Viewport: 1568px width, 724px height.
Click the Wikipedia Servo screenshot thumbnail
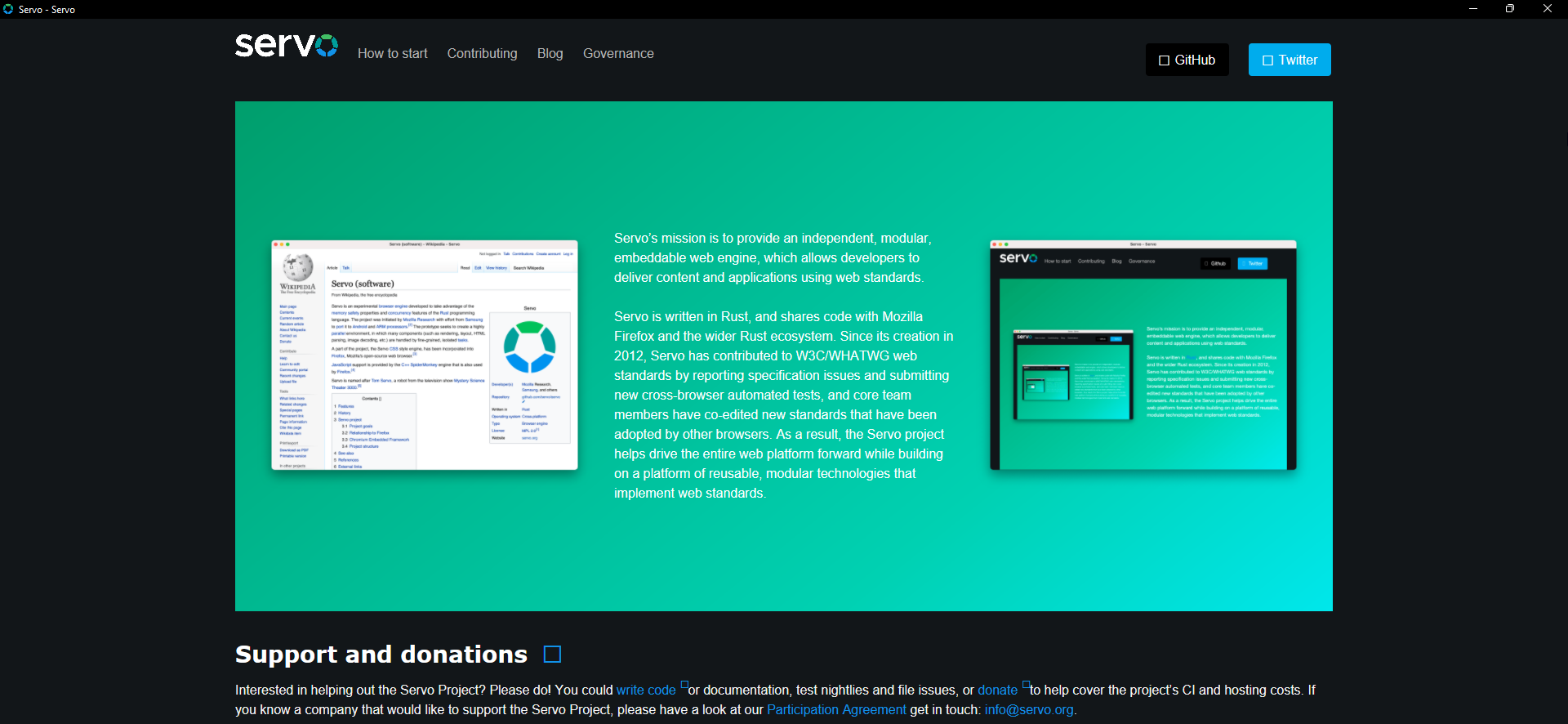[425, 355]
